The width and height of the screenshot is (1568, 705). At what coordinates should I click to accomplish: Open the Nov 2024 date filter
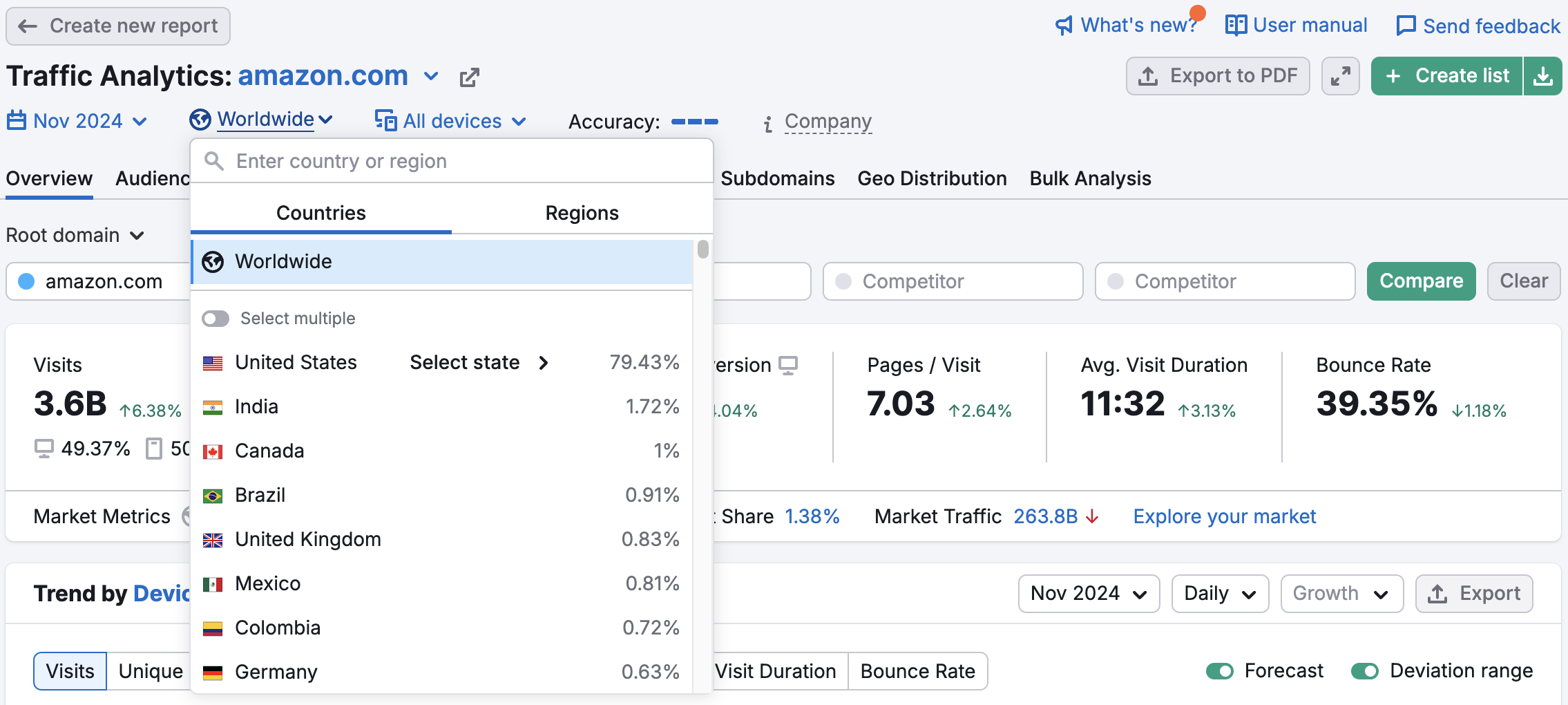77,121
